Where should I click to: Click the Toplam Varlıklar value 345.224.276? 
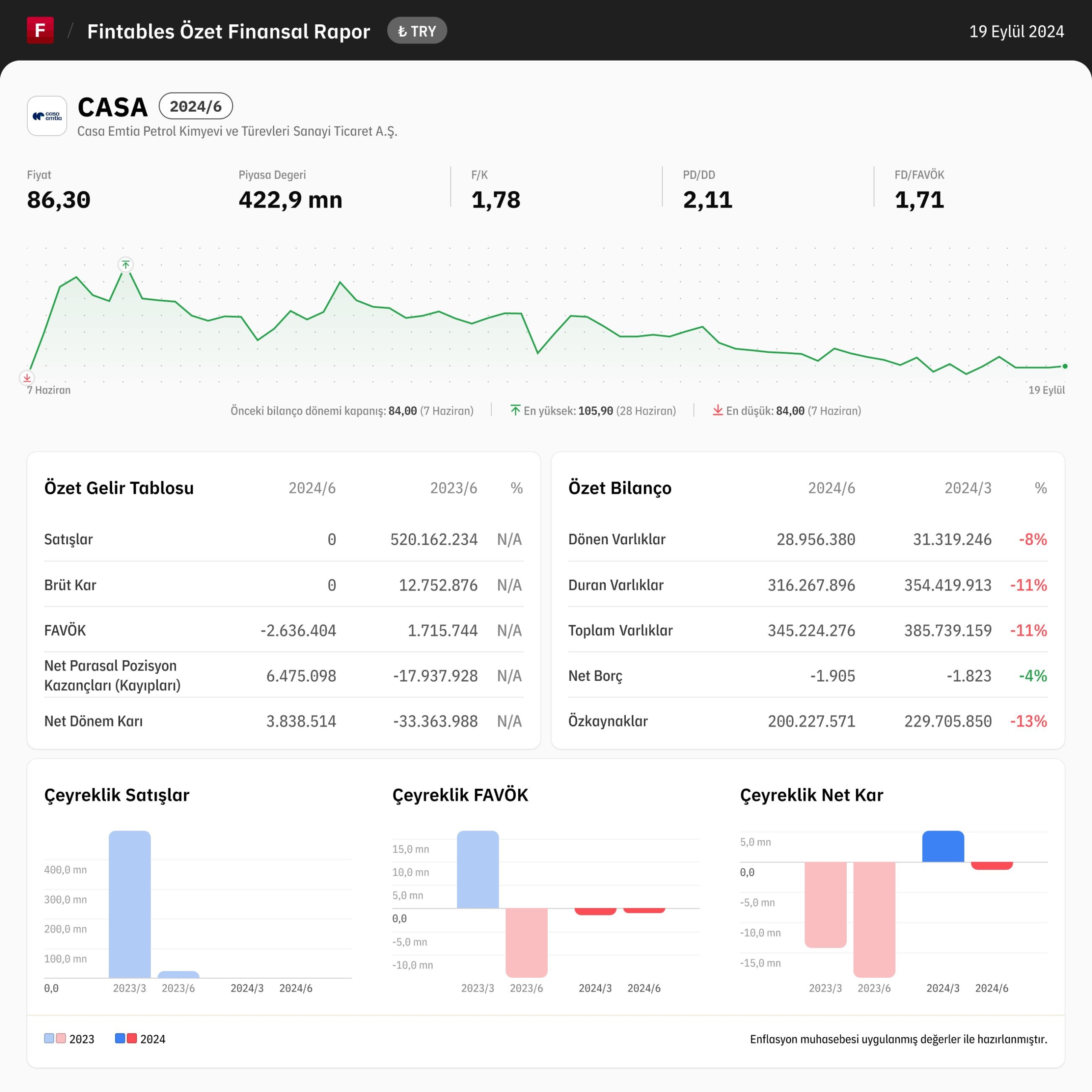(811, 630)
